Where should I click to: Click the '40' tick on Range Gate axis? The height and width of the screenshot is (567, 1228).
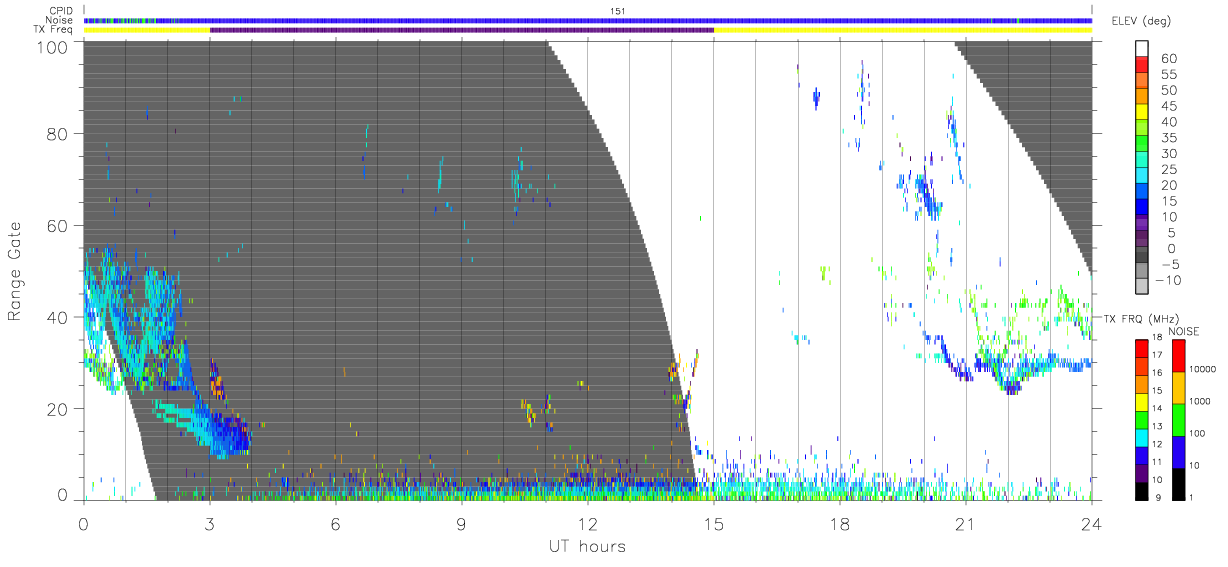click(57, 317)
